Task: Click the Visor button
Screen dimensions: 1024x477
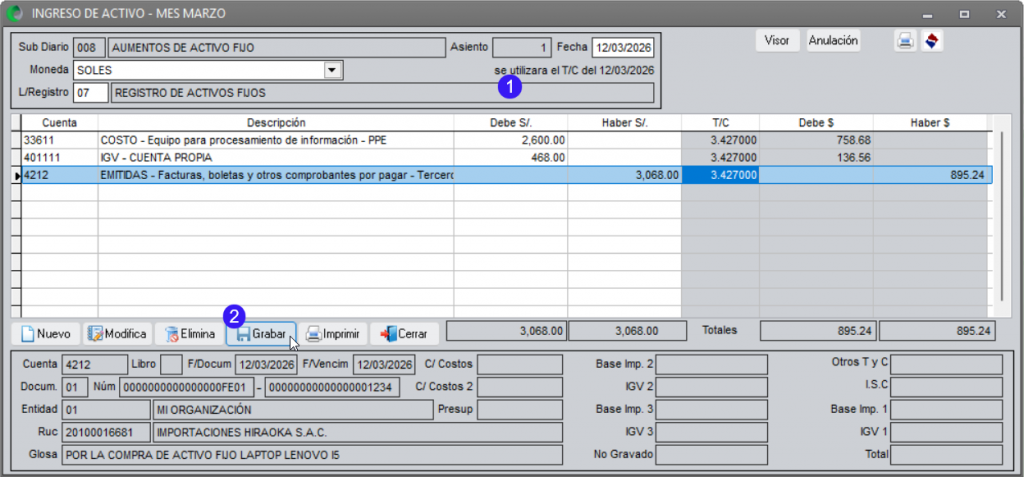Action: tap(777, 41)
